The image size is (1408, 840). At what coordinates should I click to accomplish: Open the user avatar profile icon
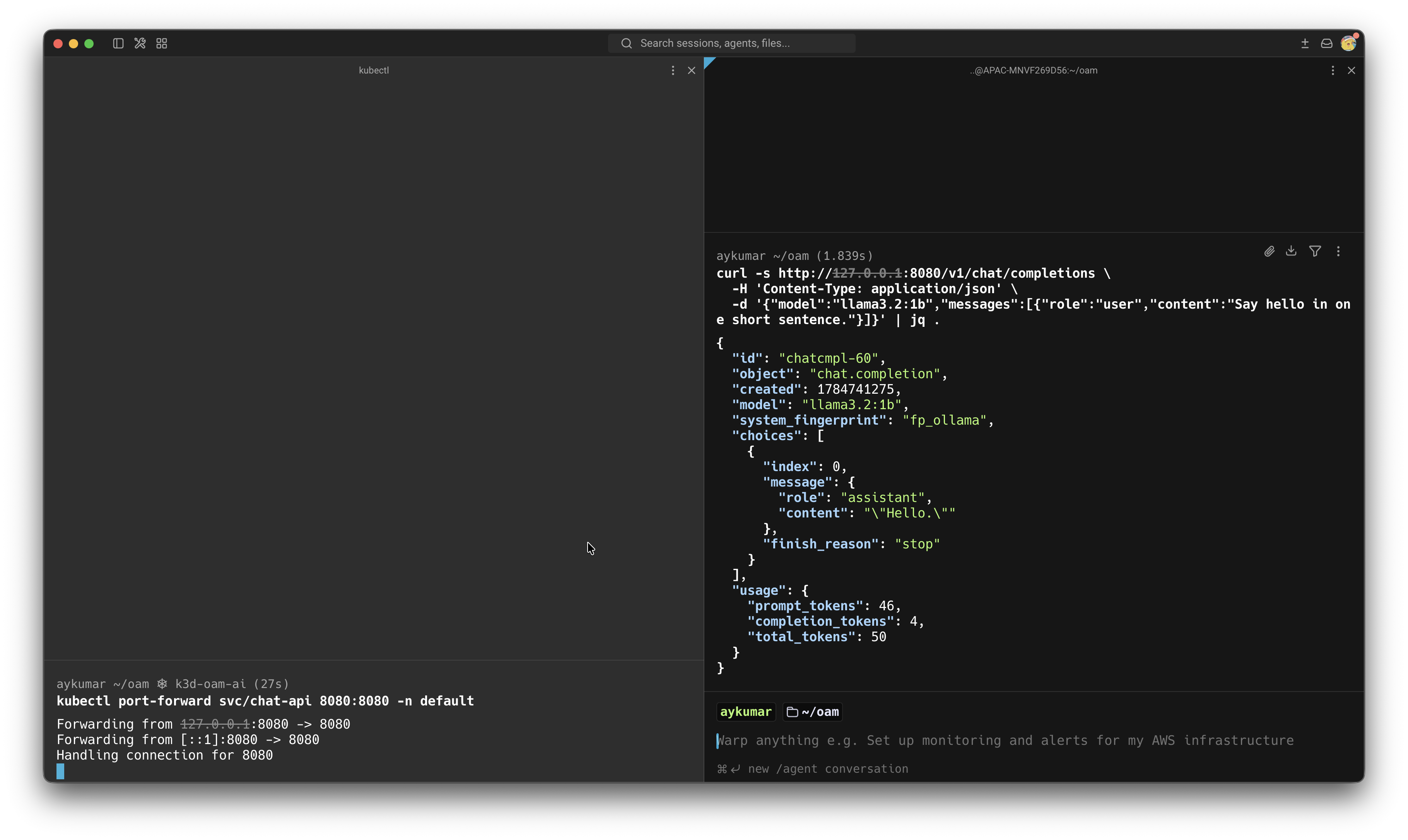pyautogui.click(x=1348, y=44)
